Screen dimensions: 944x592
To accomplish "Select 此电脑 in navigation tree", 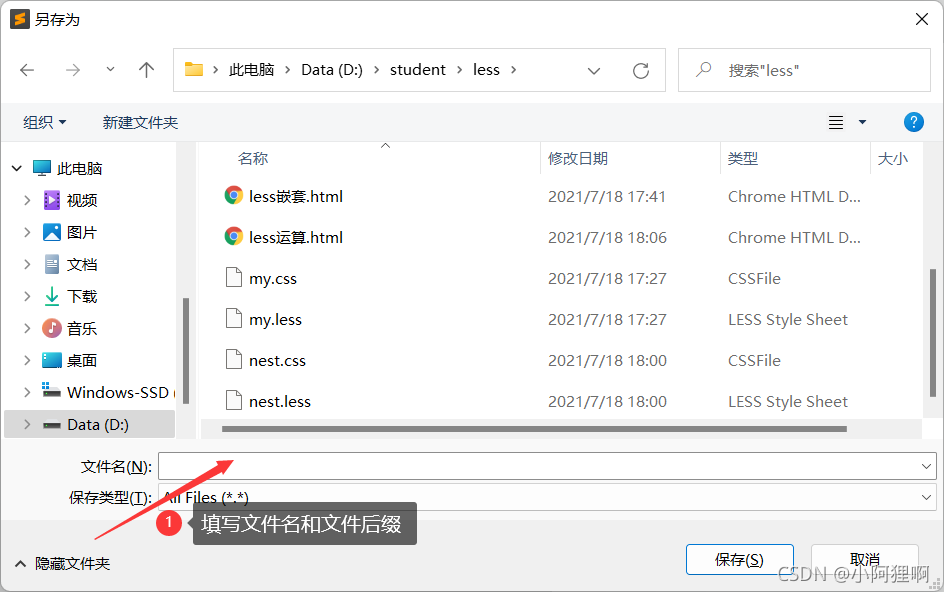I will (79, 168).
